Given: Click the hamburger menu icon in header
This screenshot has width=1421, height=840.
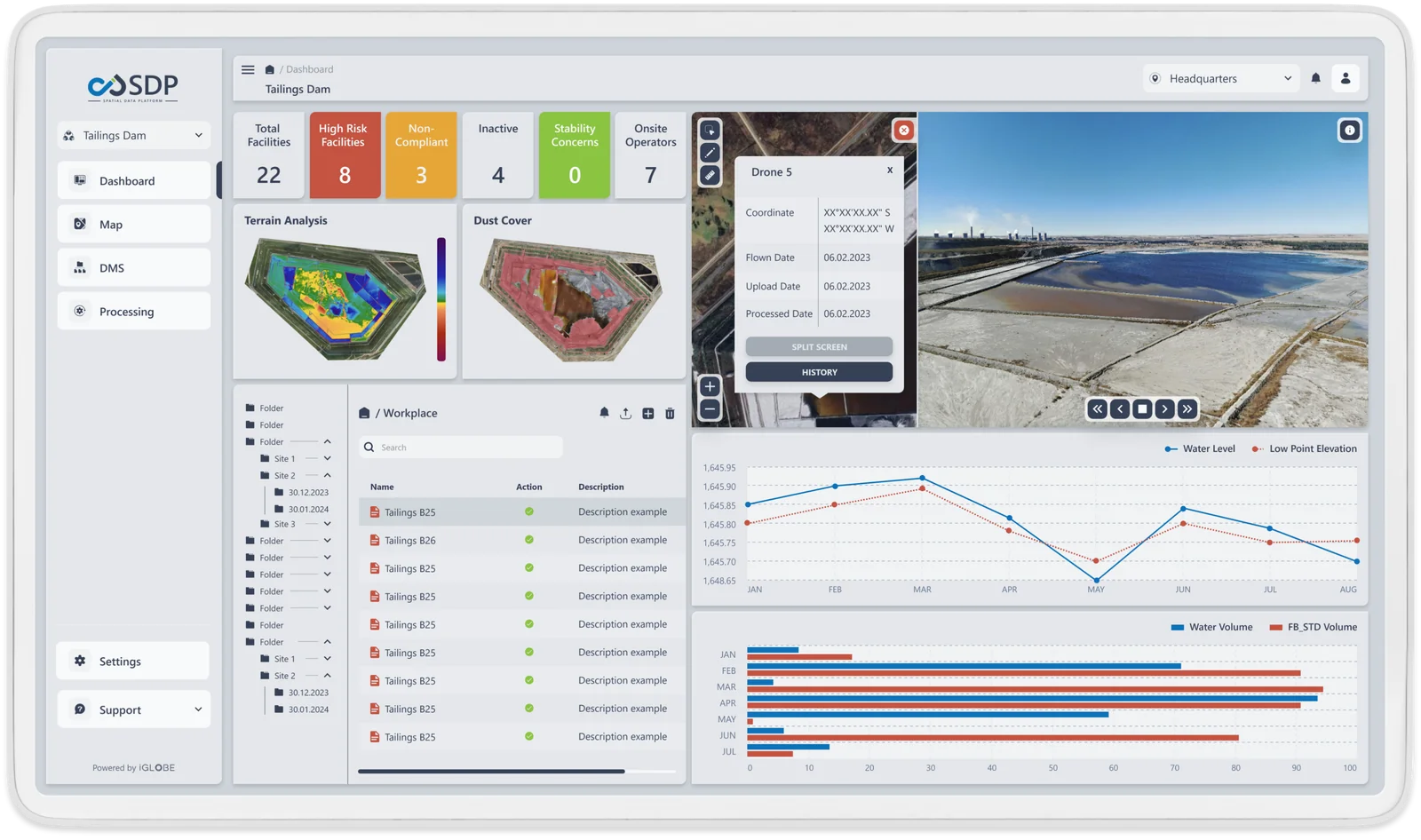Looking at the screenshot, I should (248, 69).
